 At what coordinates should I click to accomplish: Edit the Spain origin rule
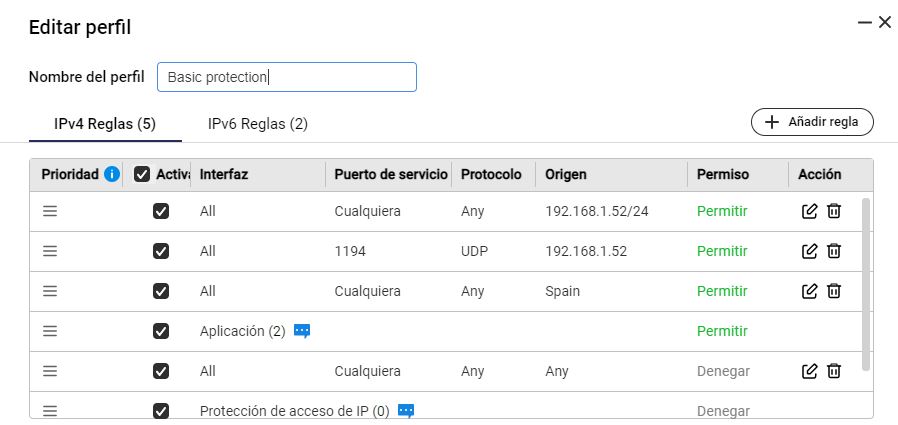coord(810,291)
